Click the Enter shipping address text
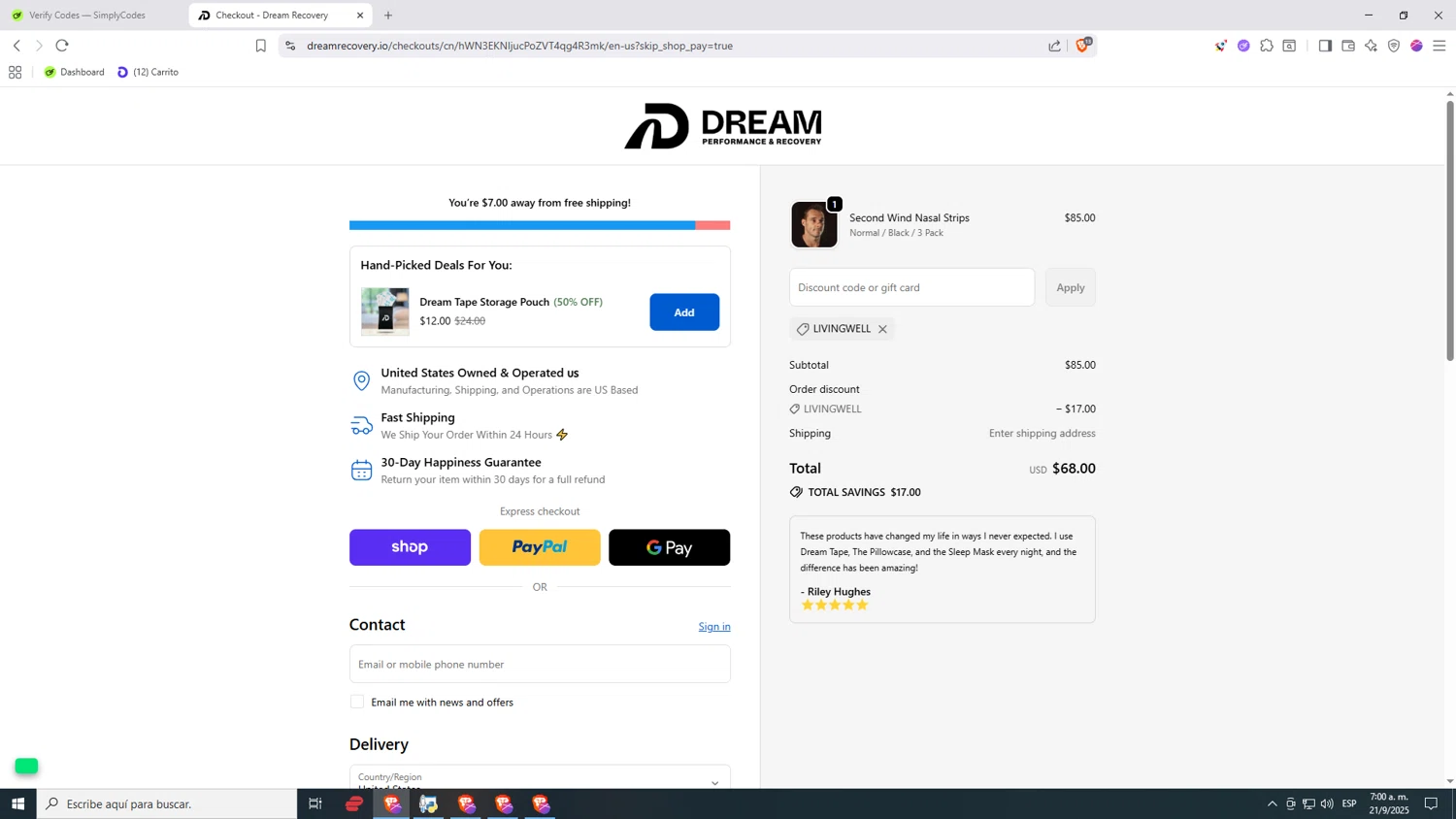Image resolution: width=1456 pixels, height=819 pixels. [1042, 434]
